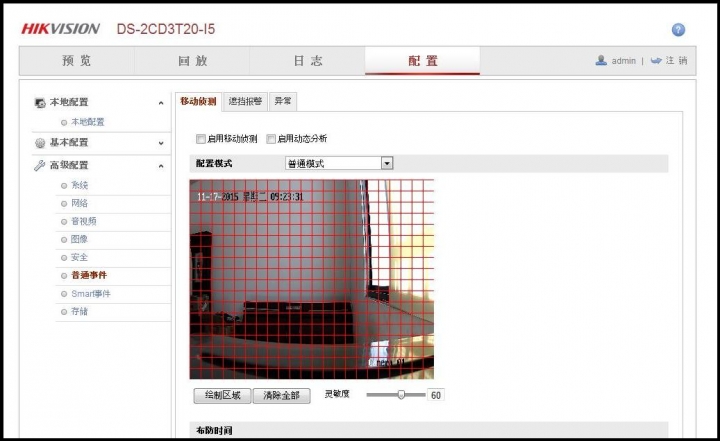Open the 遮挡报警 sub-tab
This screenshot has width=720, height=441.
tap(245, 102)
